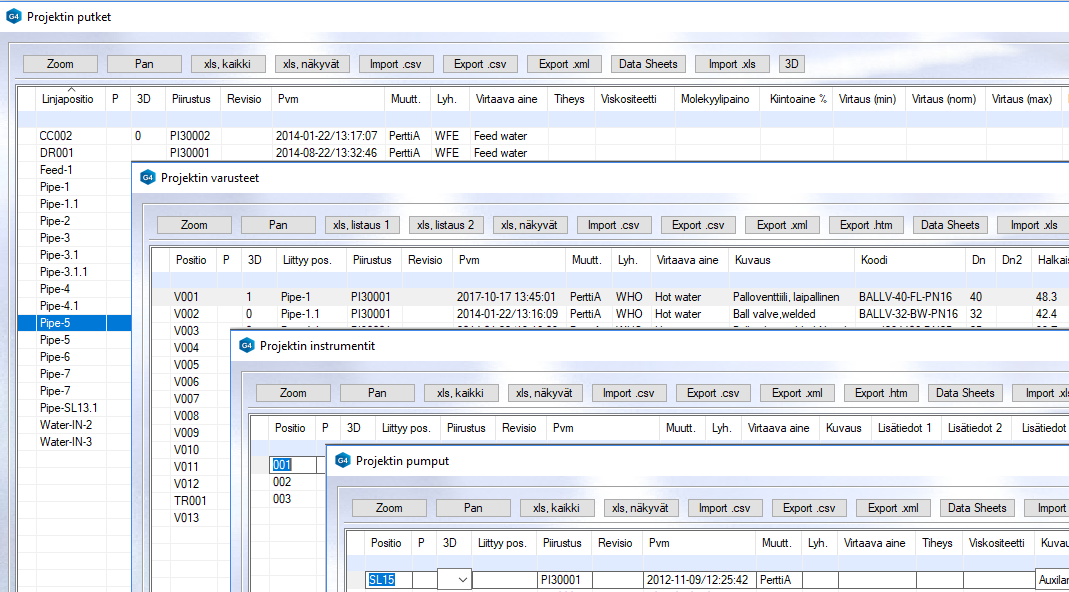Image resolution: width=1069 pixels, height=592 pixels.
Task: Click the 3D button in Projektin putket toolbar
Action: (x=792, y=64)
